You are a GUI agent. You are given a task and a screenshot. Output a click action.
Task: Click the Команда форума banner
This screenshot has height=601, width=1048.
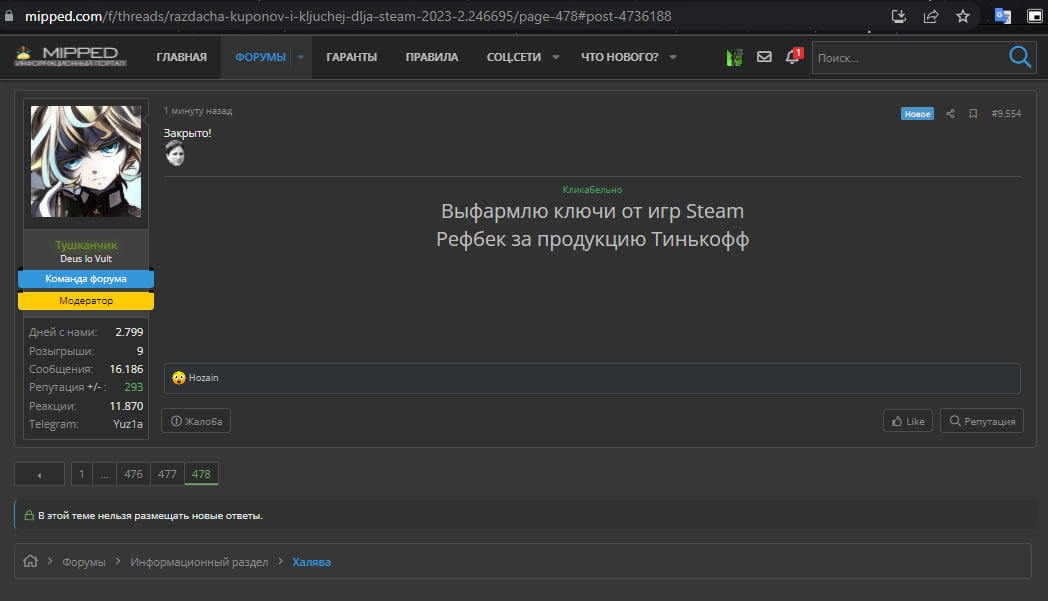click(86, 279)
